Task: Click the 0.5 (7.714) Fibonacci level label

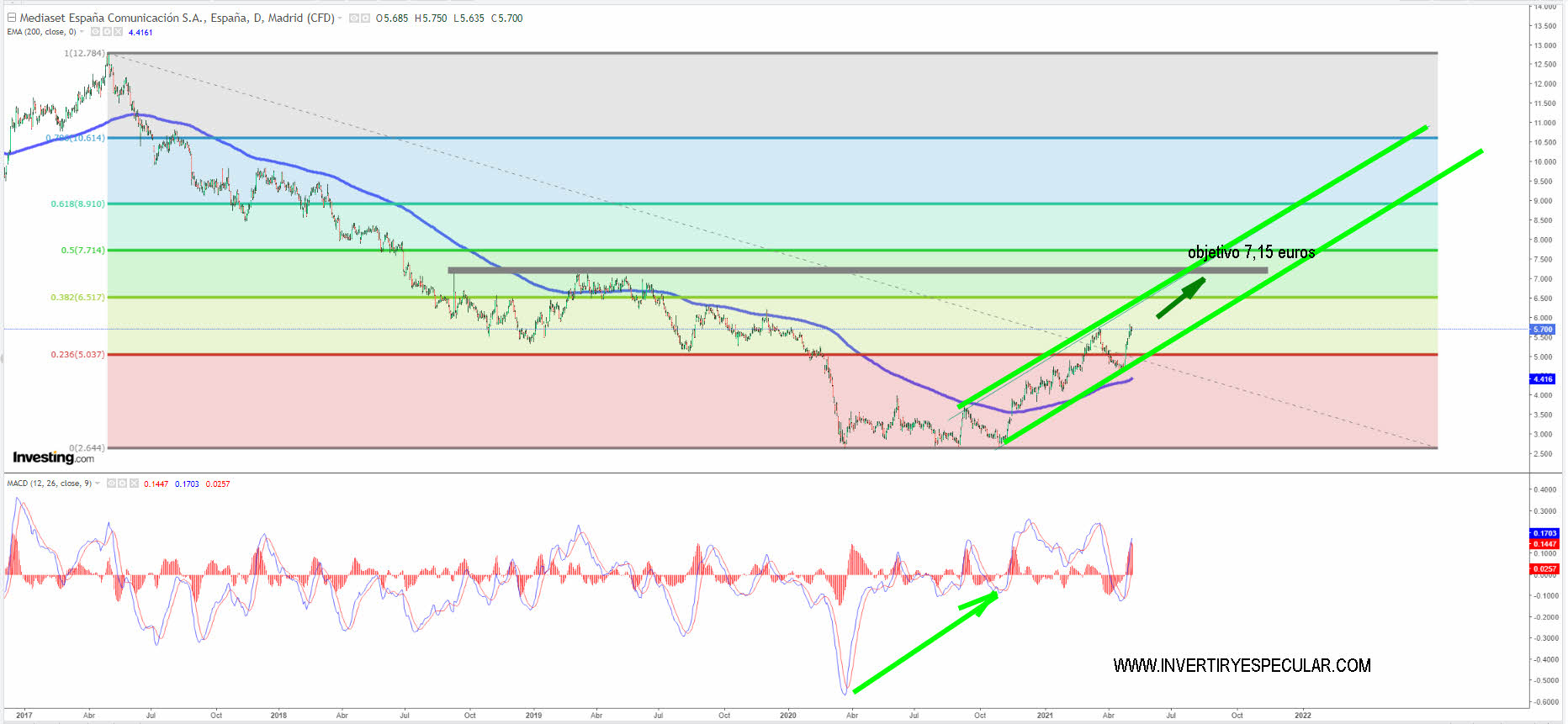Action: (82, 251)
